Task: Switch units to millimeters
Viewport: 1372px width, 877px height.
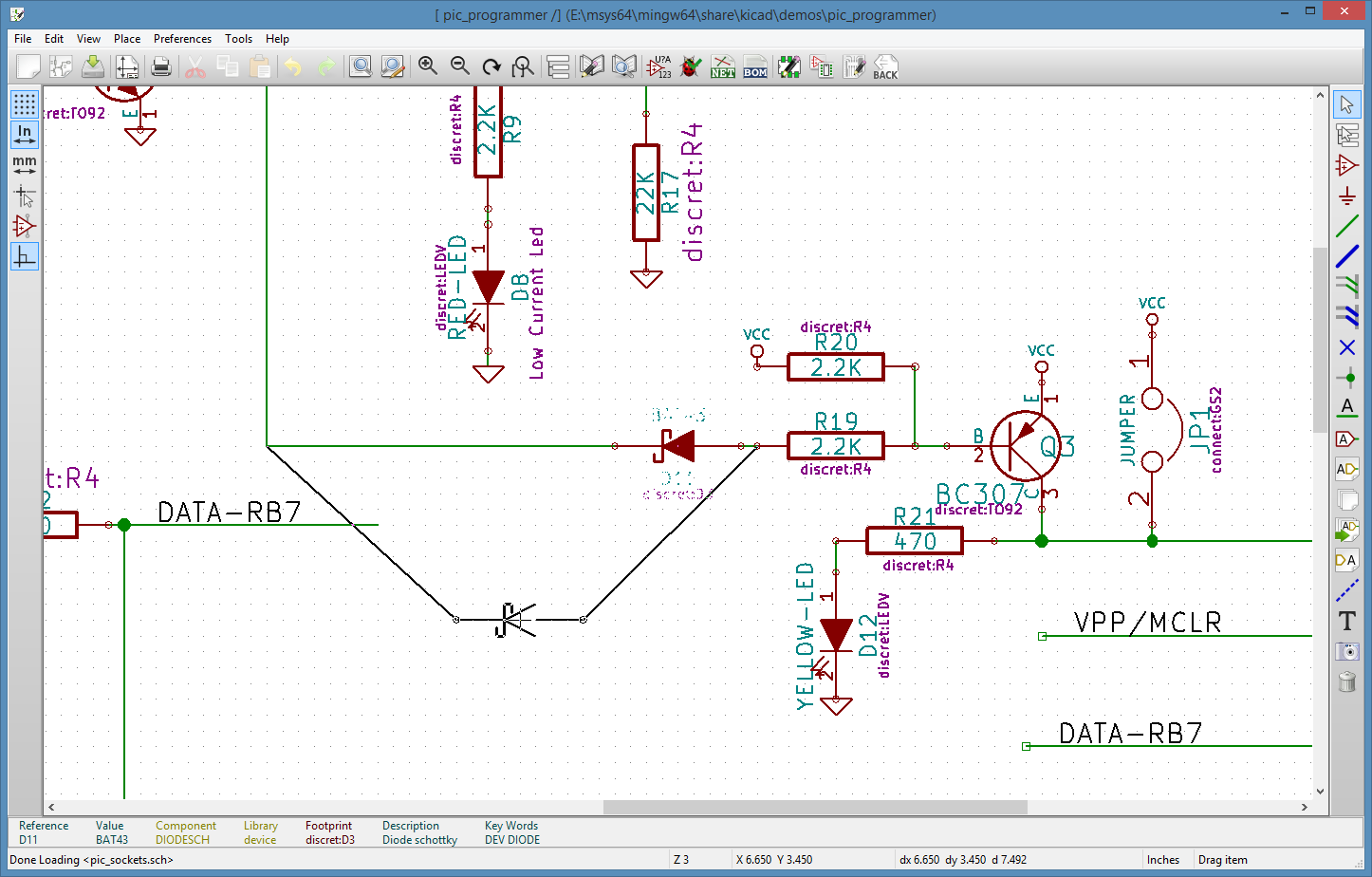Action: point(25,164)
